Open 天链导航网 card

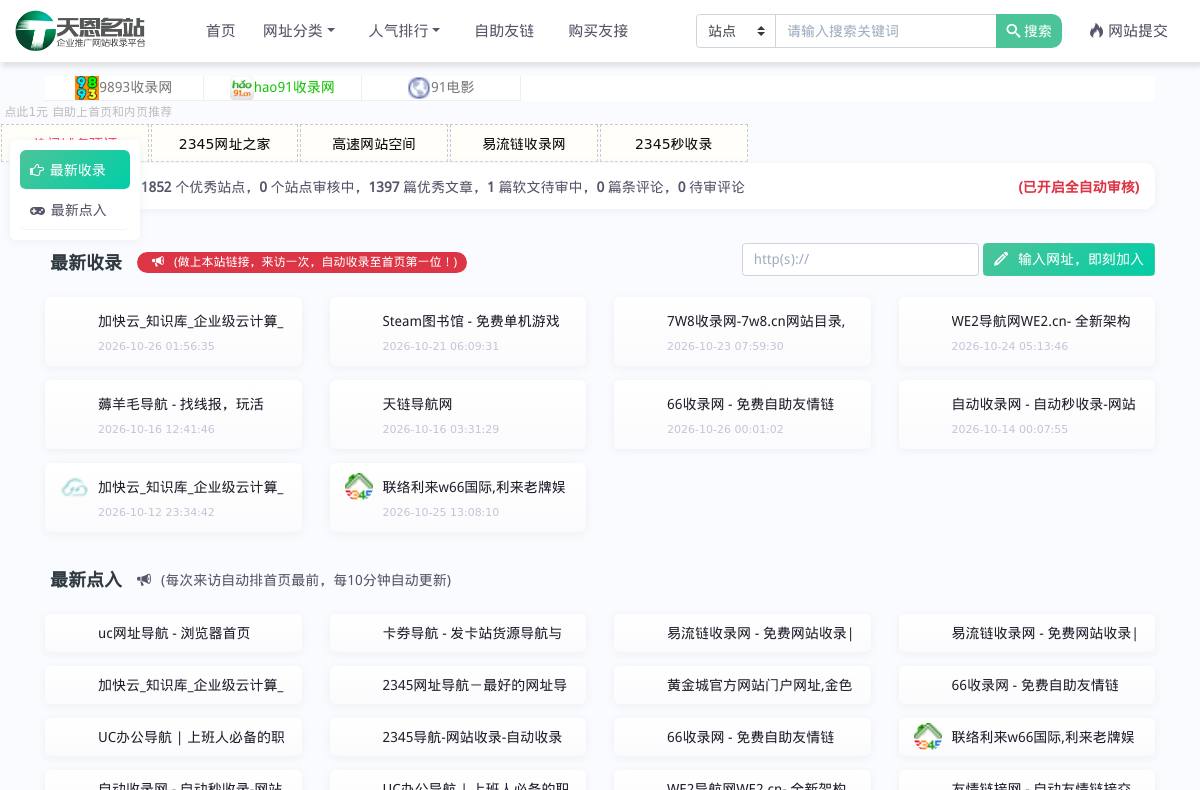[458, 414]
